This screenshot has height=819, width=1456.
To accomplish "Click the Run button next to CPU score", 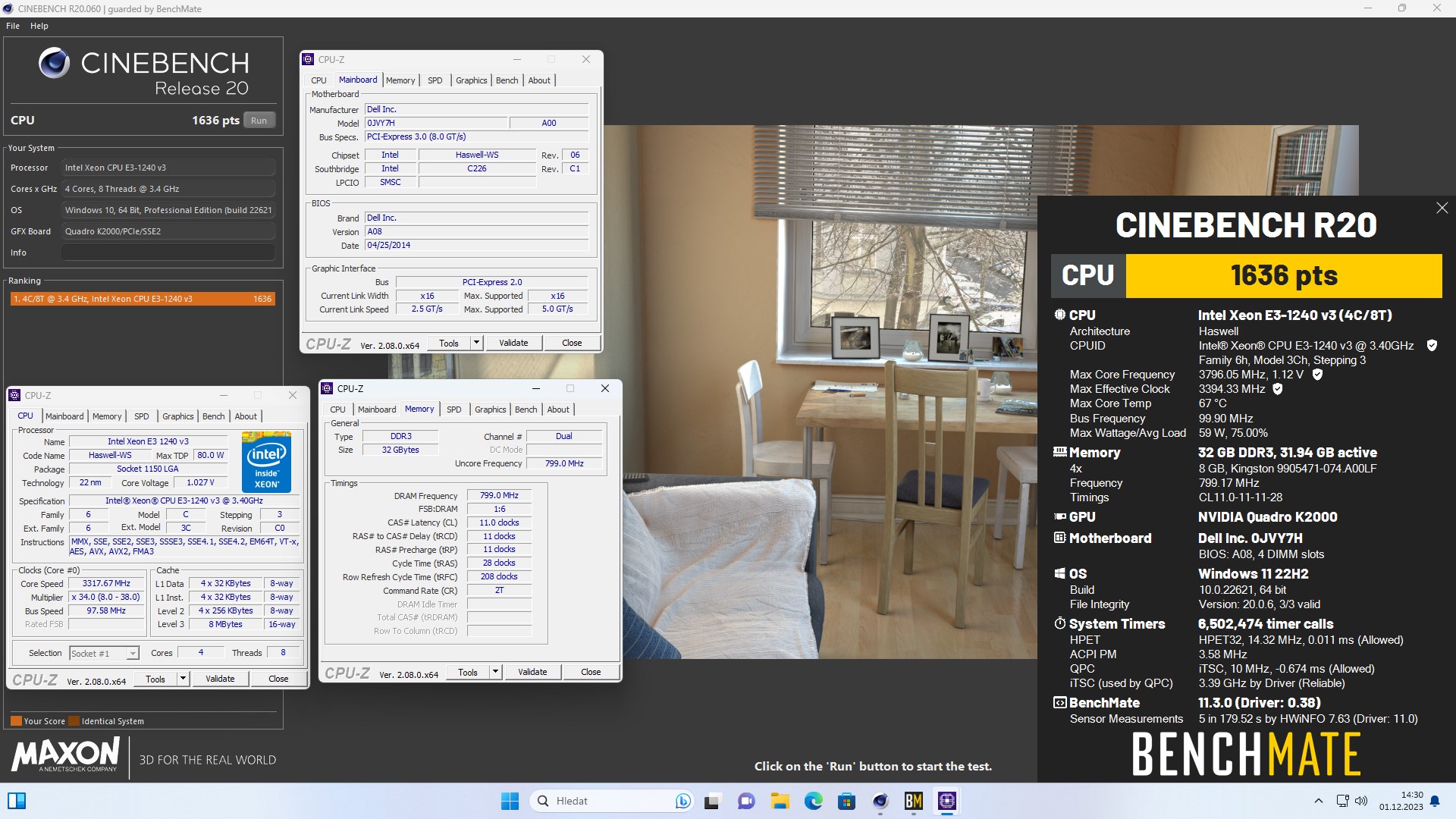I will pyautogui.click(x=259, y=121).
